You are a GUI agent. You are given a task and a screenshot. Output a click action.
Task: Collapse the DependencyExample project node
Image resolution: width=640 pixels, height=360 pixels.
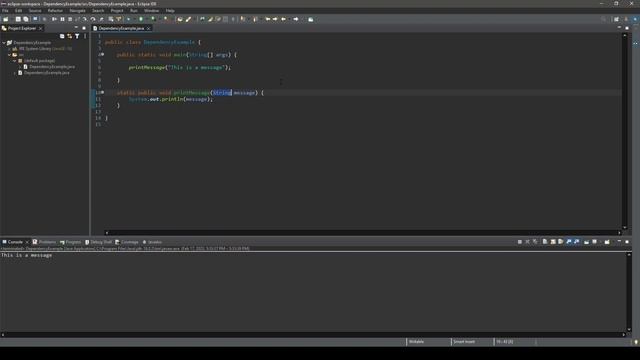pyautogui.click(x=4, y=42)
